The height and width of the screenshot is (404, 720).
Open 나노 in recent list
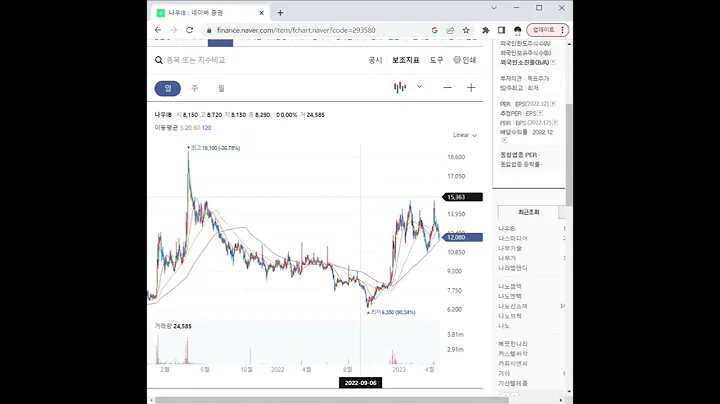tap(504, 326)
